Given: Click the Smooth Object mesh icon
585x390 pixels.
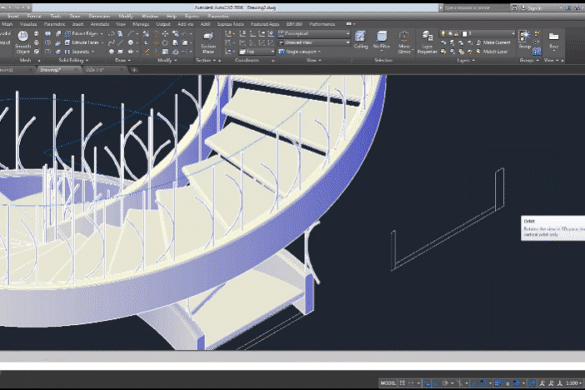Looking at the screenshot, I should point(23,41).
